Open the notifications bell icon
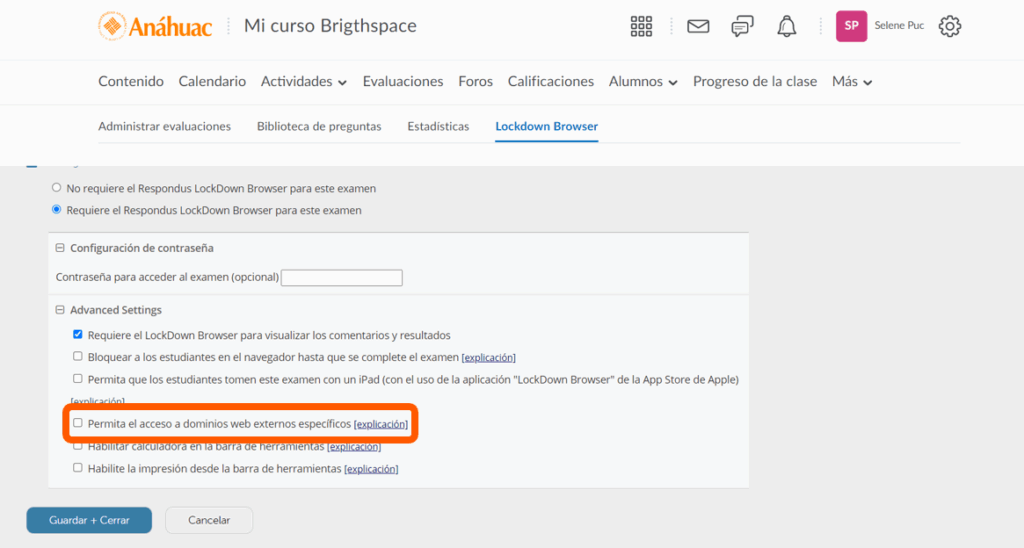Viewport: 1024px width, 548px height. tap(786, 27)
